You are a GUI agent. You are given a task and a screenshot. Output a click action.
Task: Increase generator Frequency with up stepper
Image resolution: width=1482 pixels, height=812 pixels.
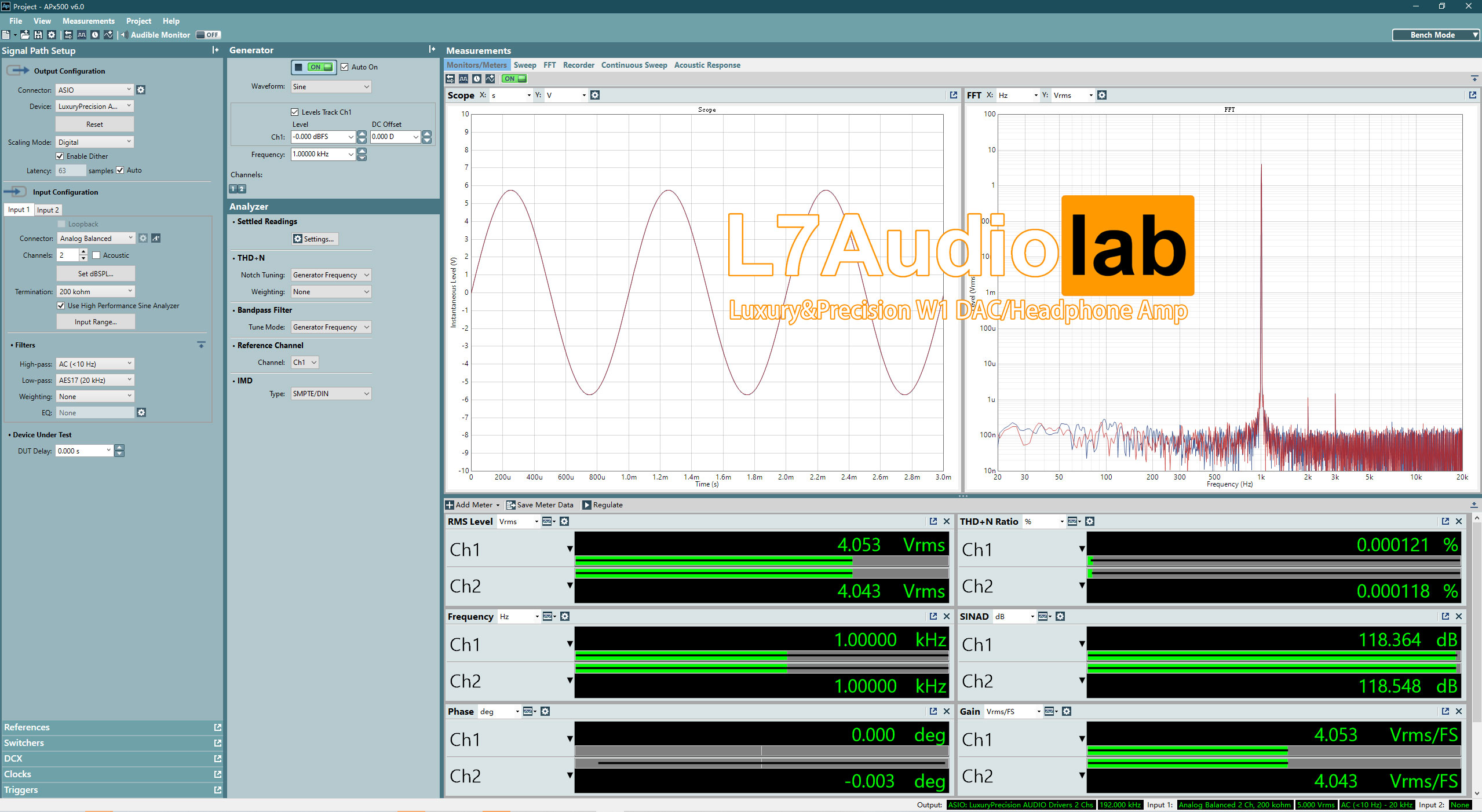point(362,151)
